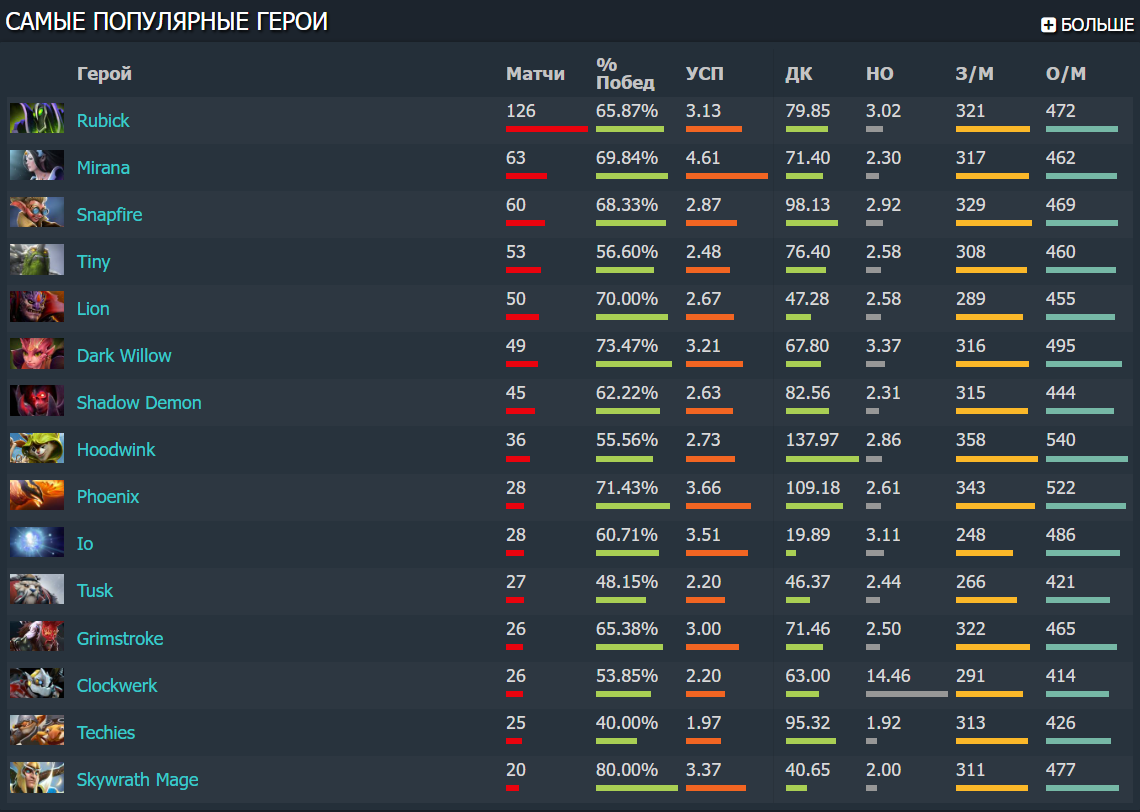This screenshot has height=812, width=1140.
Task: Click the Tusk hero portrait icon
Action: pos(37,589)
